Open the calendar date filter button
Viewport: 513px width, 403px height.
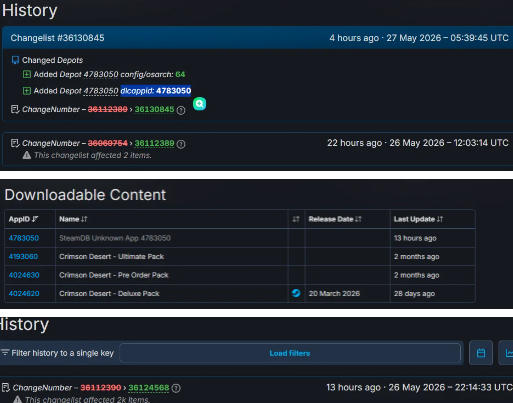click(x=481, y=353)
